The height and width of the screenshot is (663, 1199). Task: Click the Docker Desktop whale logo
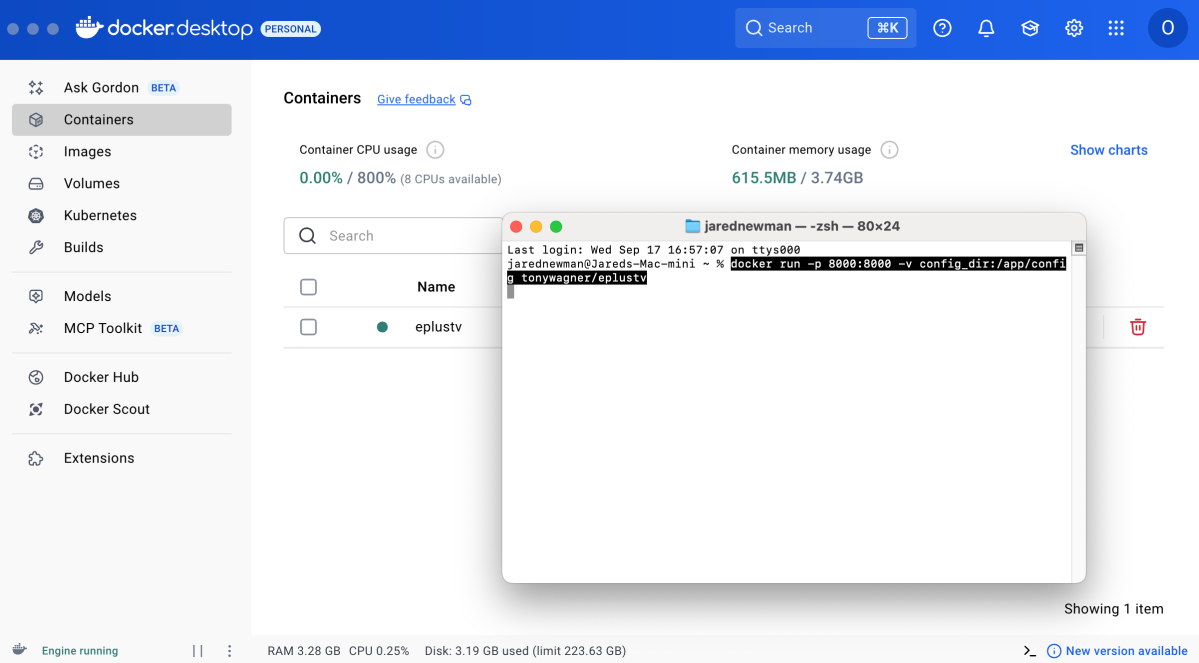click(89, 28)
